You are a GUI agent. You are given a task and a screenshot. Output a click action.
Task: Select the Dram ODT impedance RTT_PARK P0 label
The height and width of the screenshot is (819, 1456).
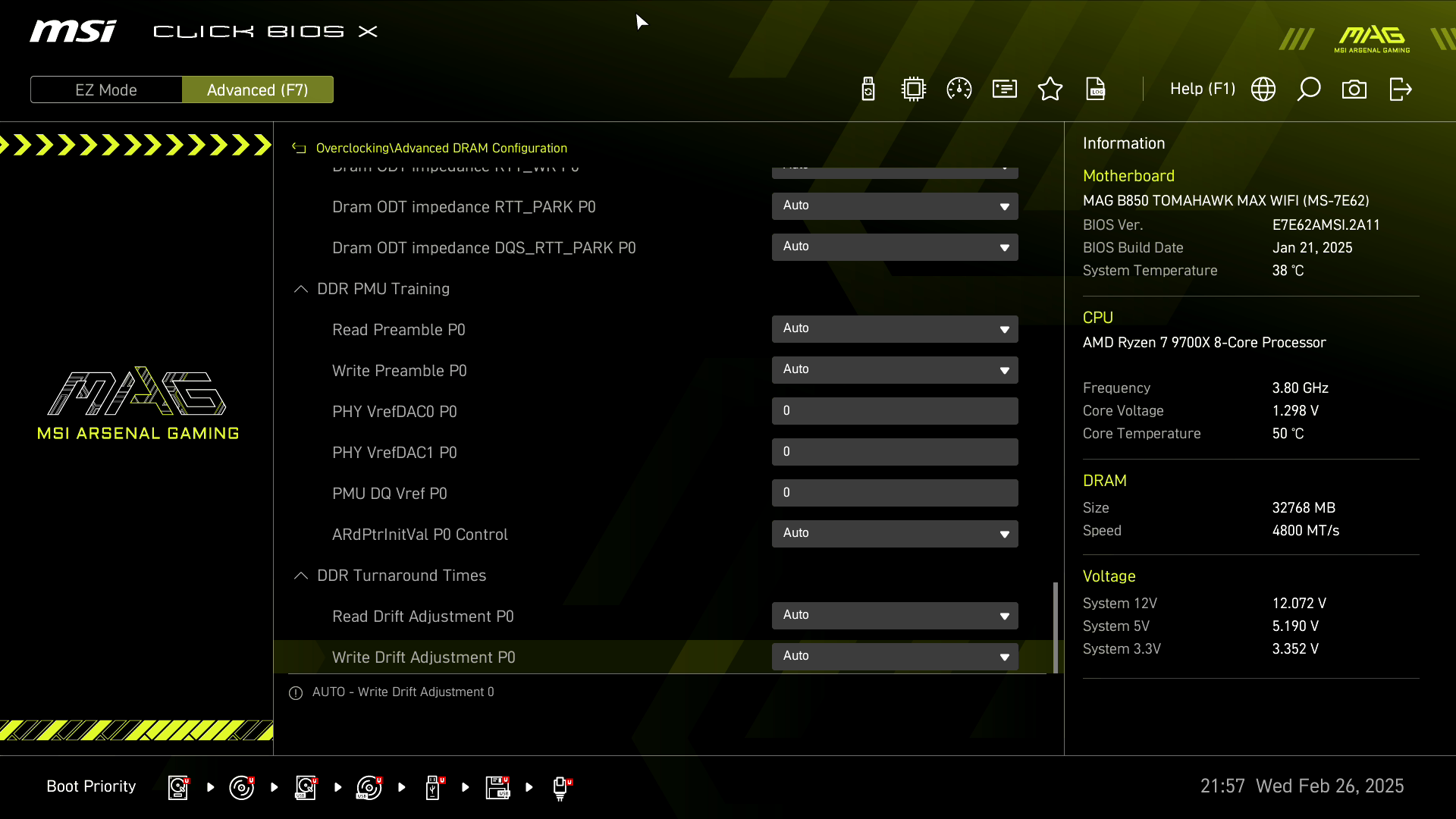464,207
